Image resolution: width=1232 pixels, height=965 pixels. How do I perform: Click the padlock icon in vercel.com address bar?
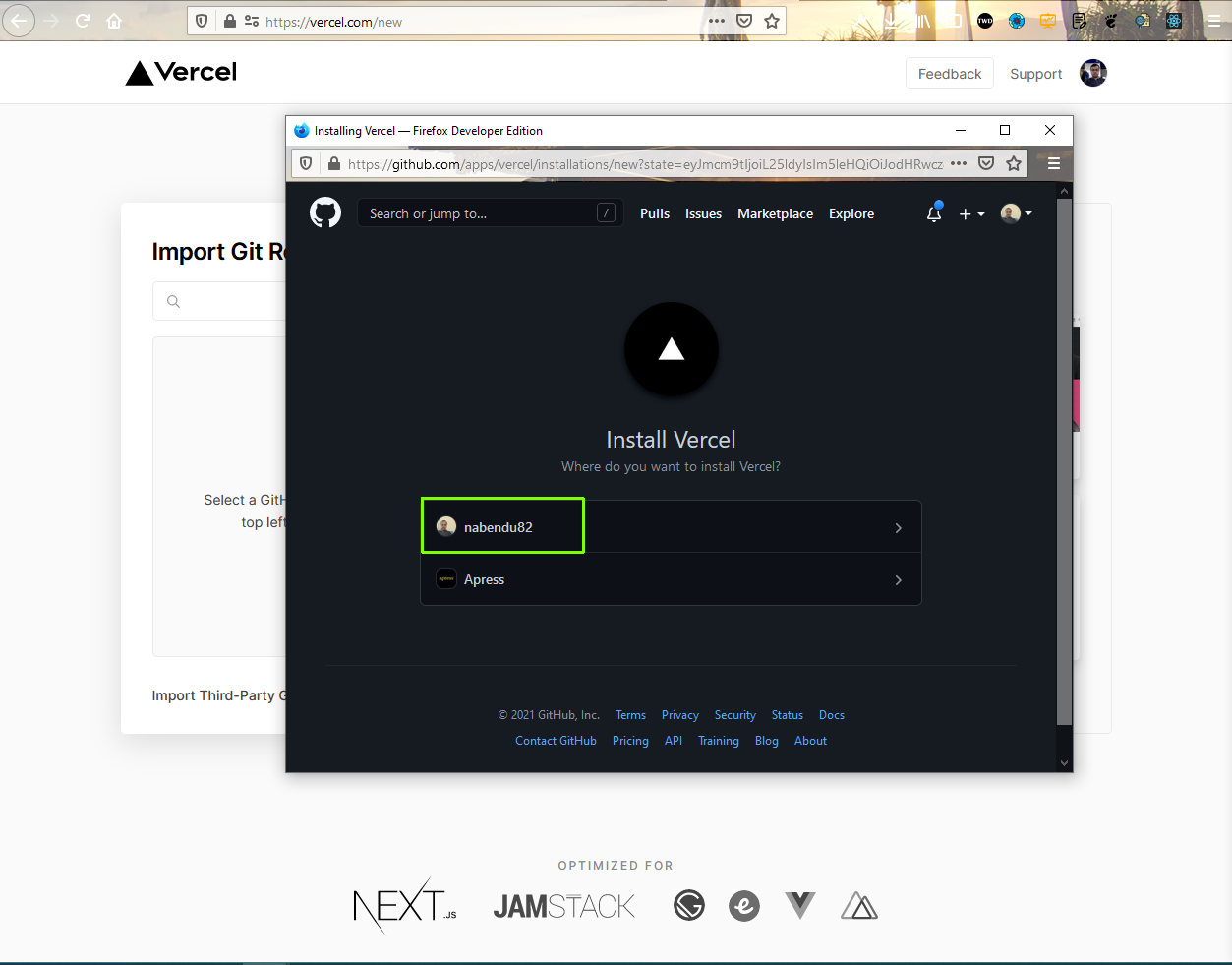coord(229,21)
